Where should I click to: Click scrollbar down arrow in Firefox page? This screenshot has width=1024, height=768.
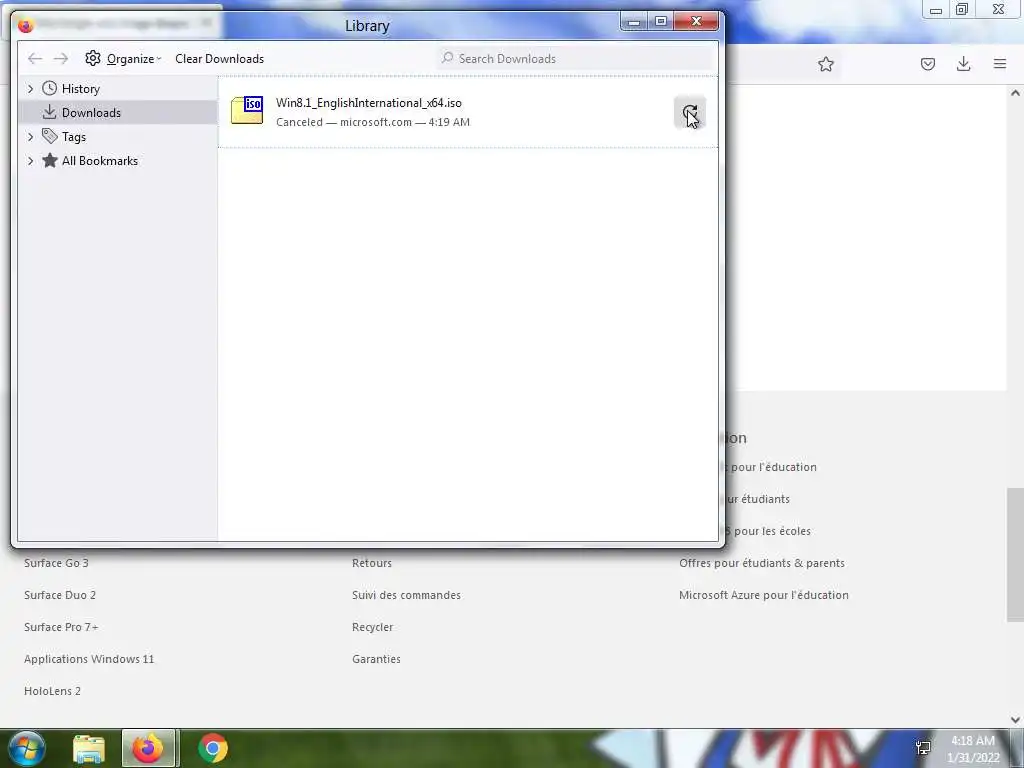tap(1015, 720)
